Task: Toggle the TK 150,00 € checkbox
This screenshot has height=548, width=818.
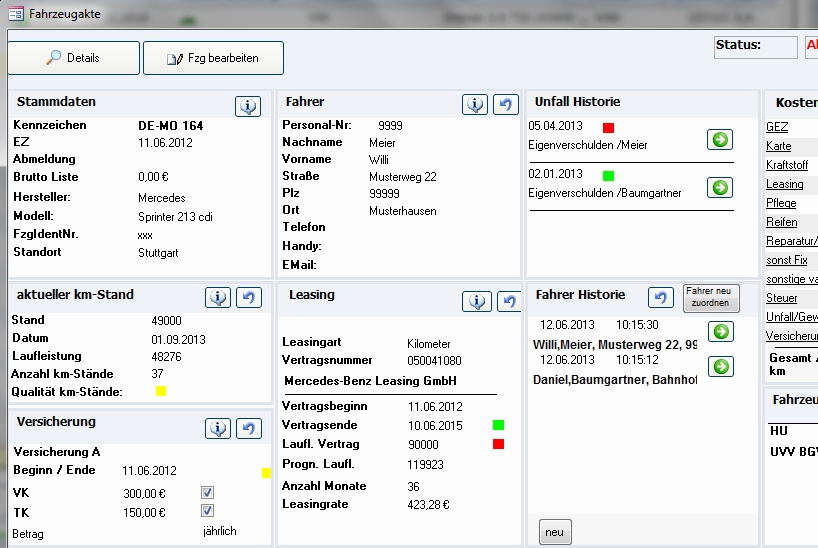Action: [x=207, y=510]
